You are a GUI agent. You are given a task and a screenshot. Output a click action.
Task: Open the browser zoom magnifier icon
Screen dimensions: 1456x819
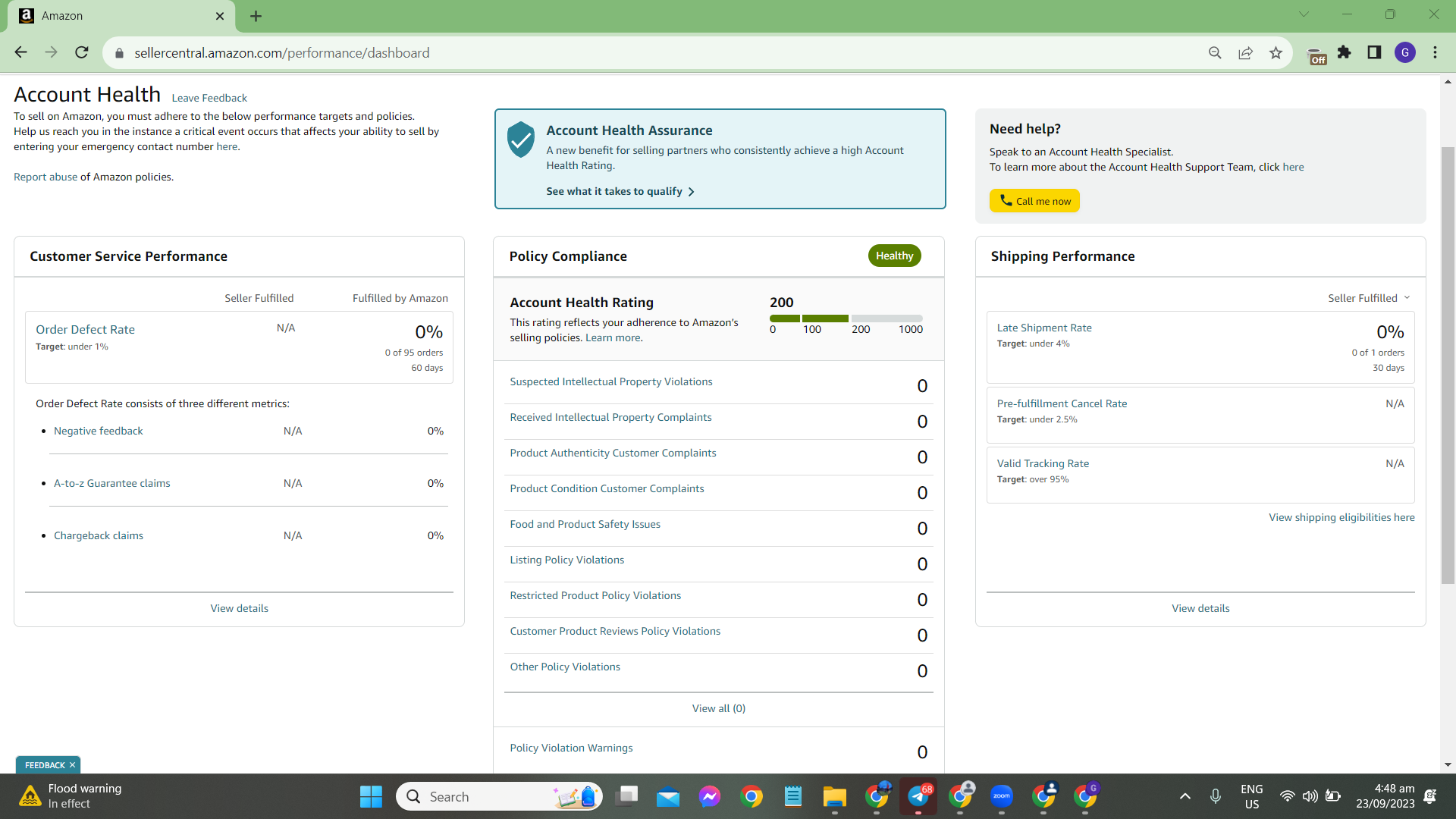(x=1215, y=52)
